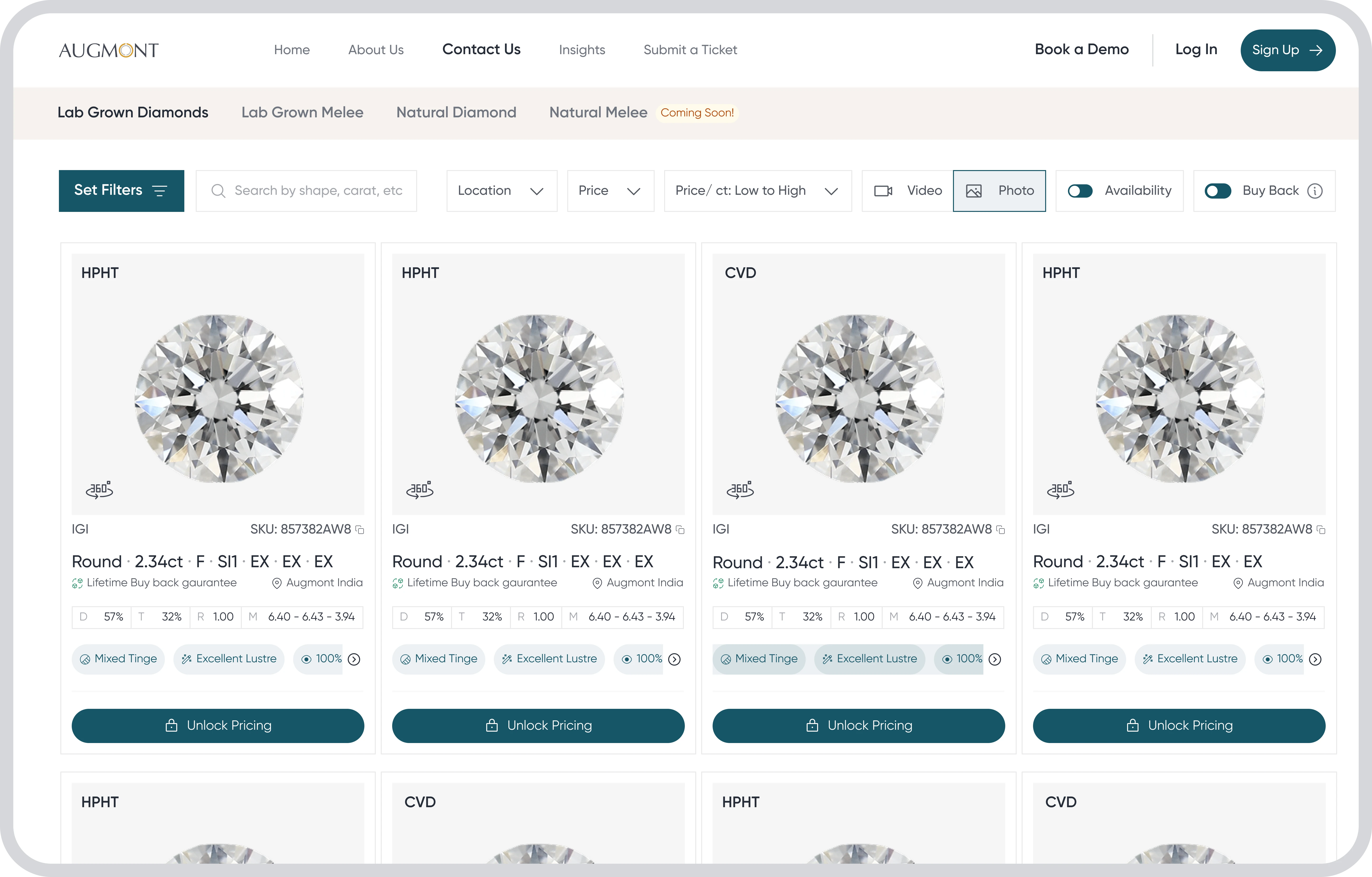Focus the search by shape, carat field
1372x877 pixels.
(306, 191)
